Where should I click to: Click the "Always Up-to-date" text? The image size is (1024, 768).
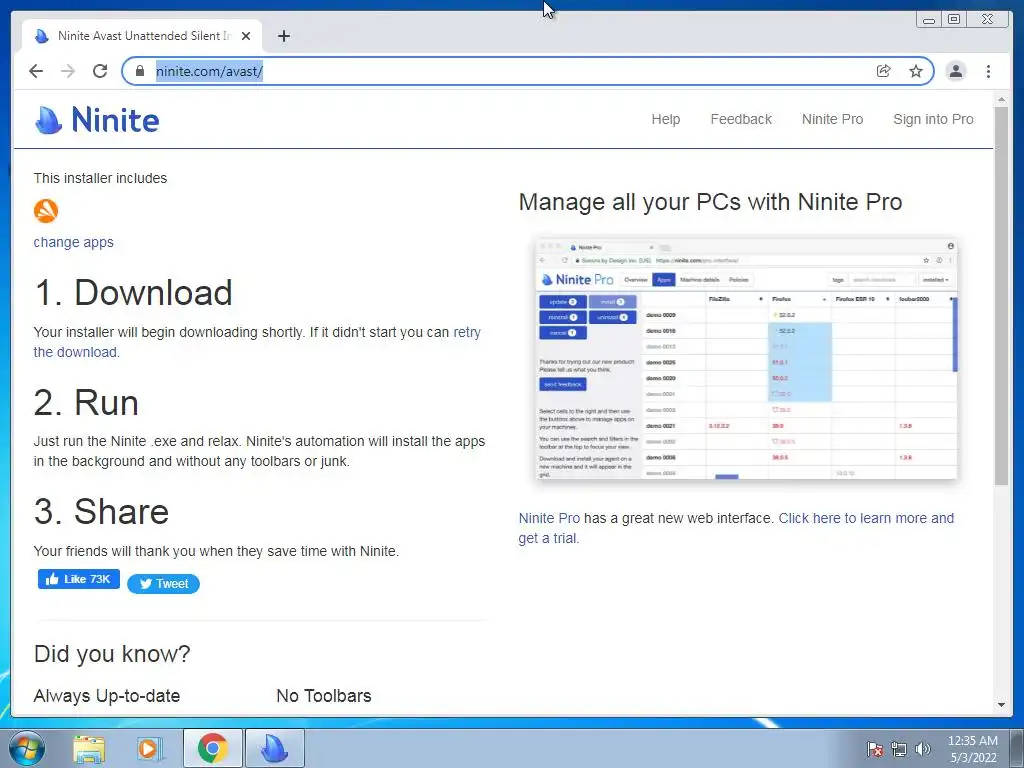pyautogui.click(x=106, y=696)
